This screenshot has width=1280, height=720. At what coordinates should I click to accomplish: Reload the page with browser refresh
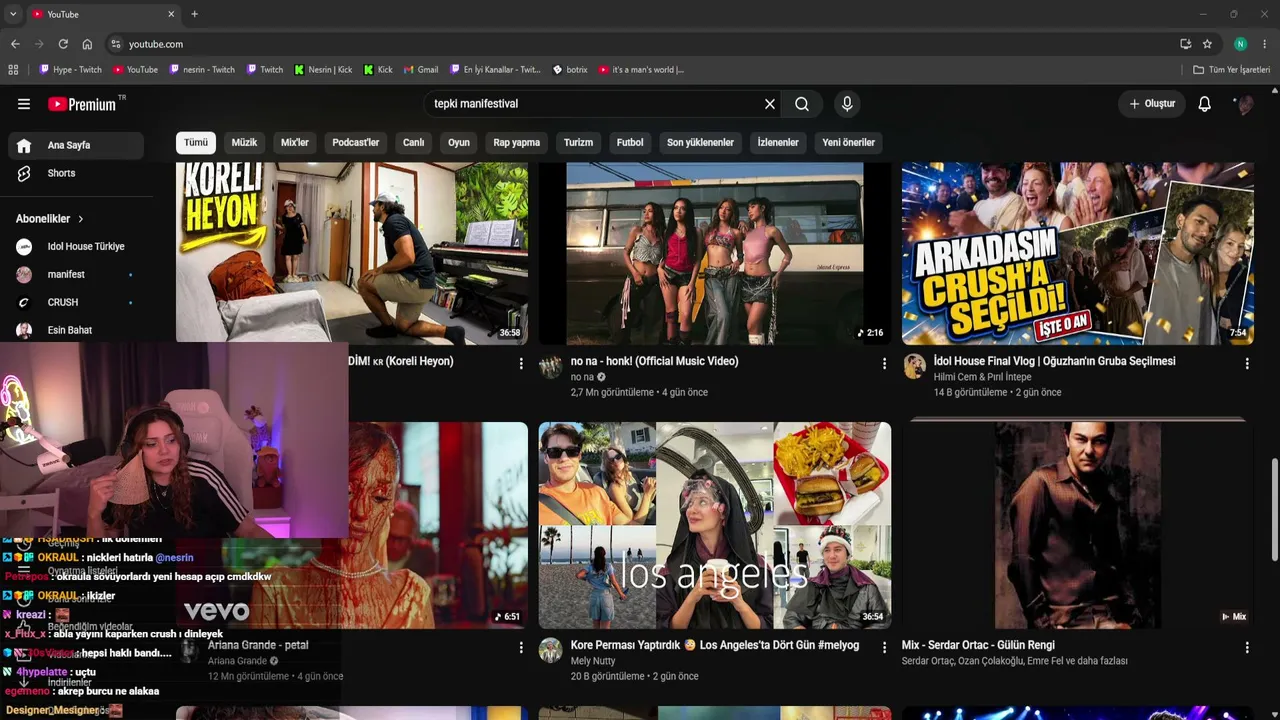63,44
